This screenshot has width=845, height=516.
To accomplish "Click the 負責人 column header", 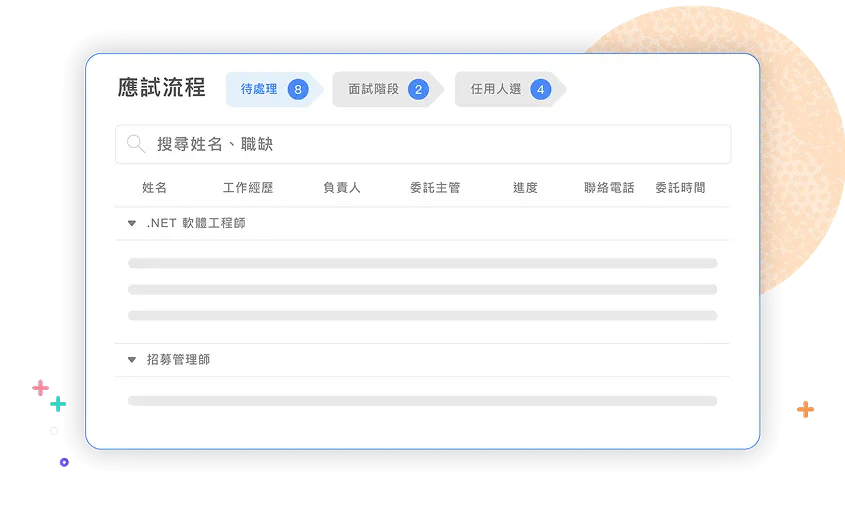I will (342, 187).
